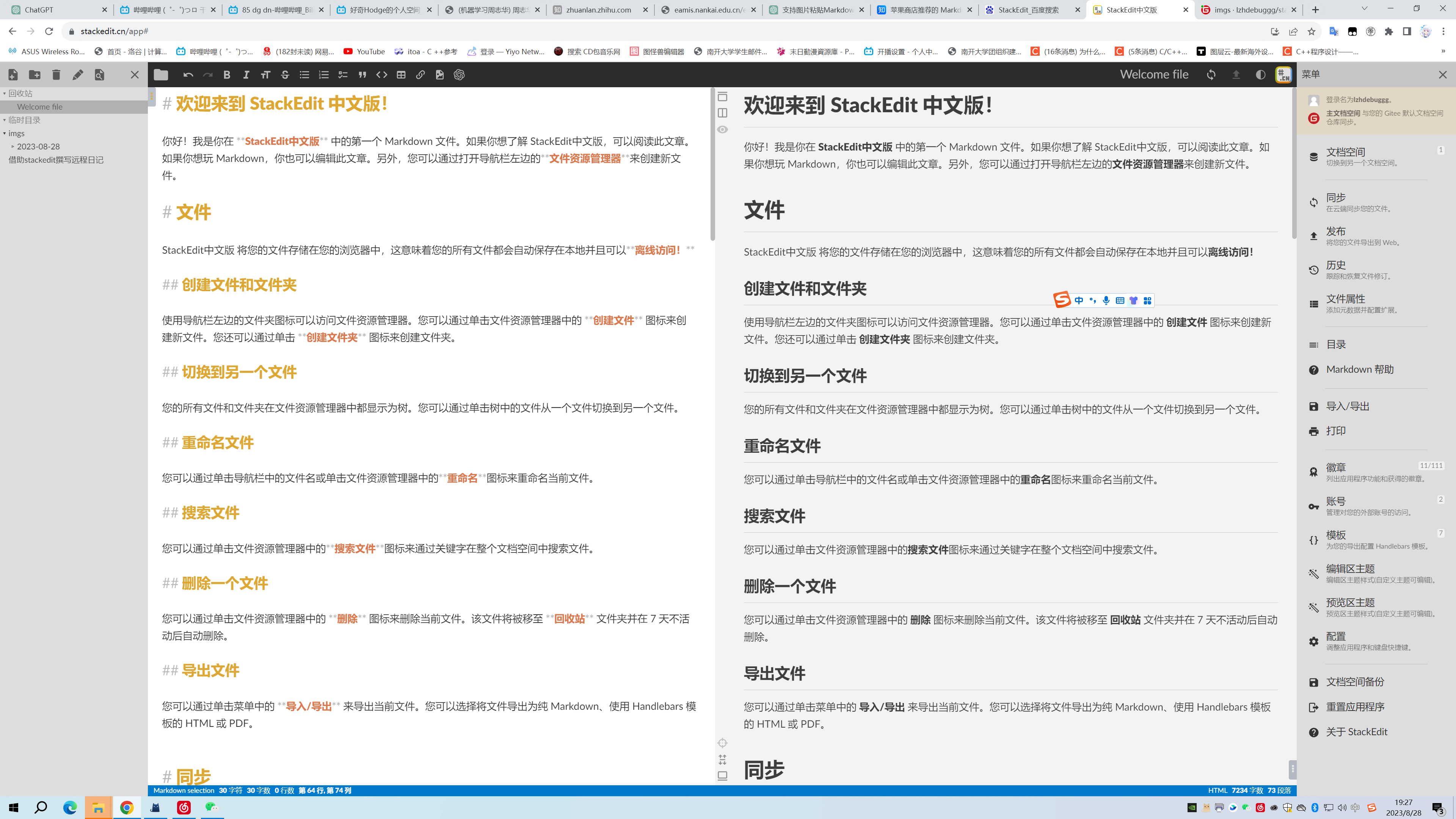The width and height of the screenshot is (1456, 819).
Task: Toggle the status bar button
Action: [x=722, y=775]
